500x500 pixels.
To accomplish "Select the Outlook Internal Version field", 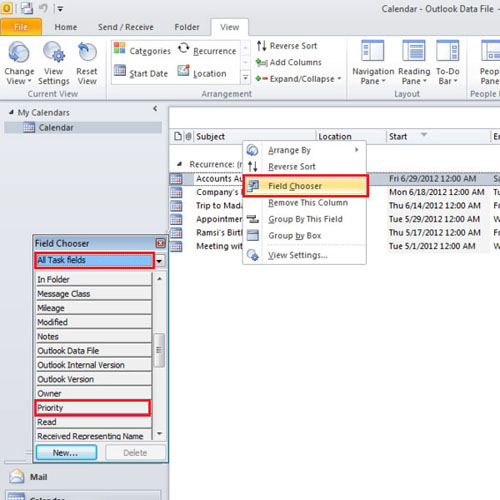I will [x=94, y=365].
